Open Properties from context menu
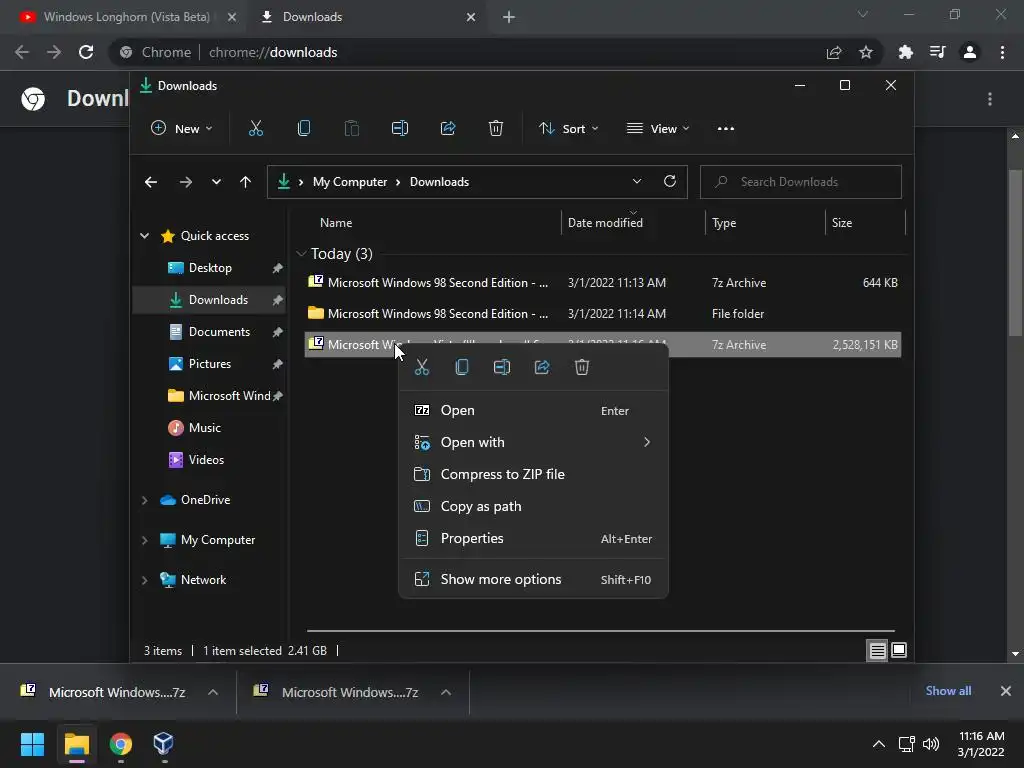The height and width of the screenshot is (768, 1024). 533,539
